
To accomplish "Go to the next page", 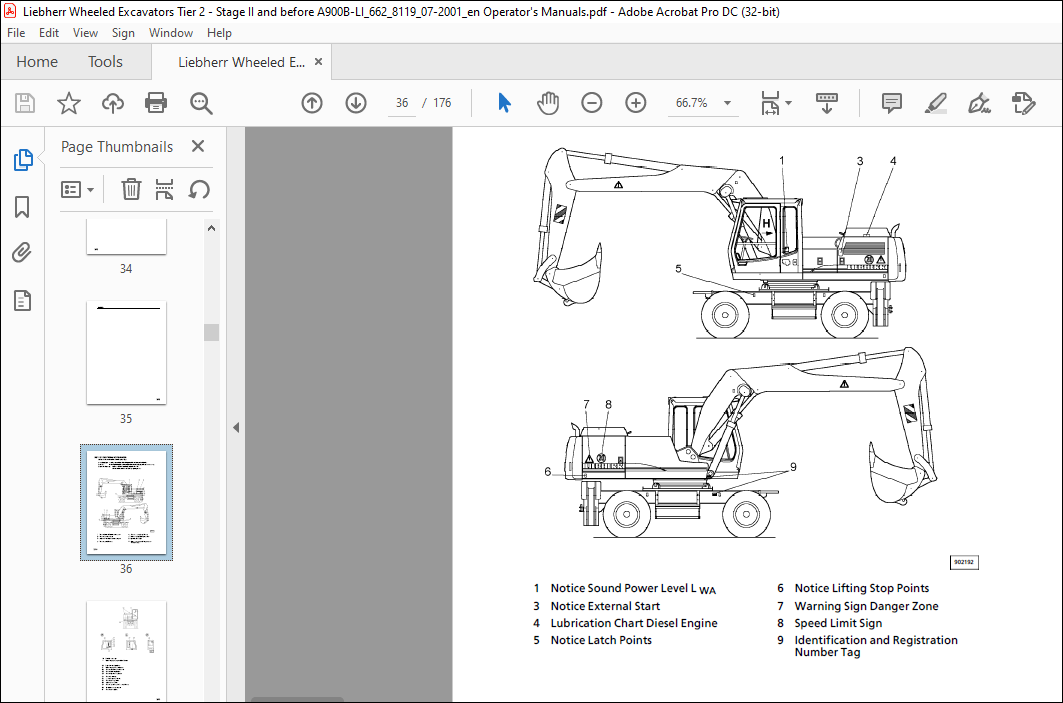I will [356, 103].
